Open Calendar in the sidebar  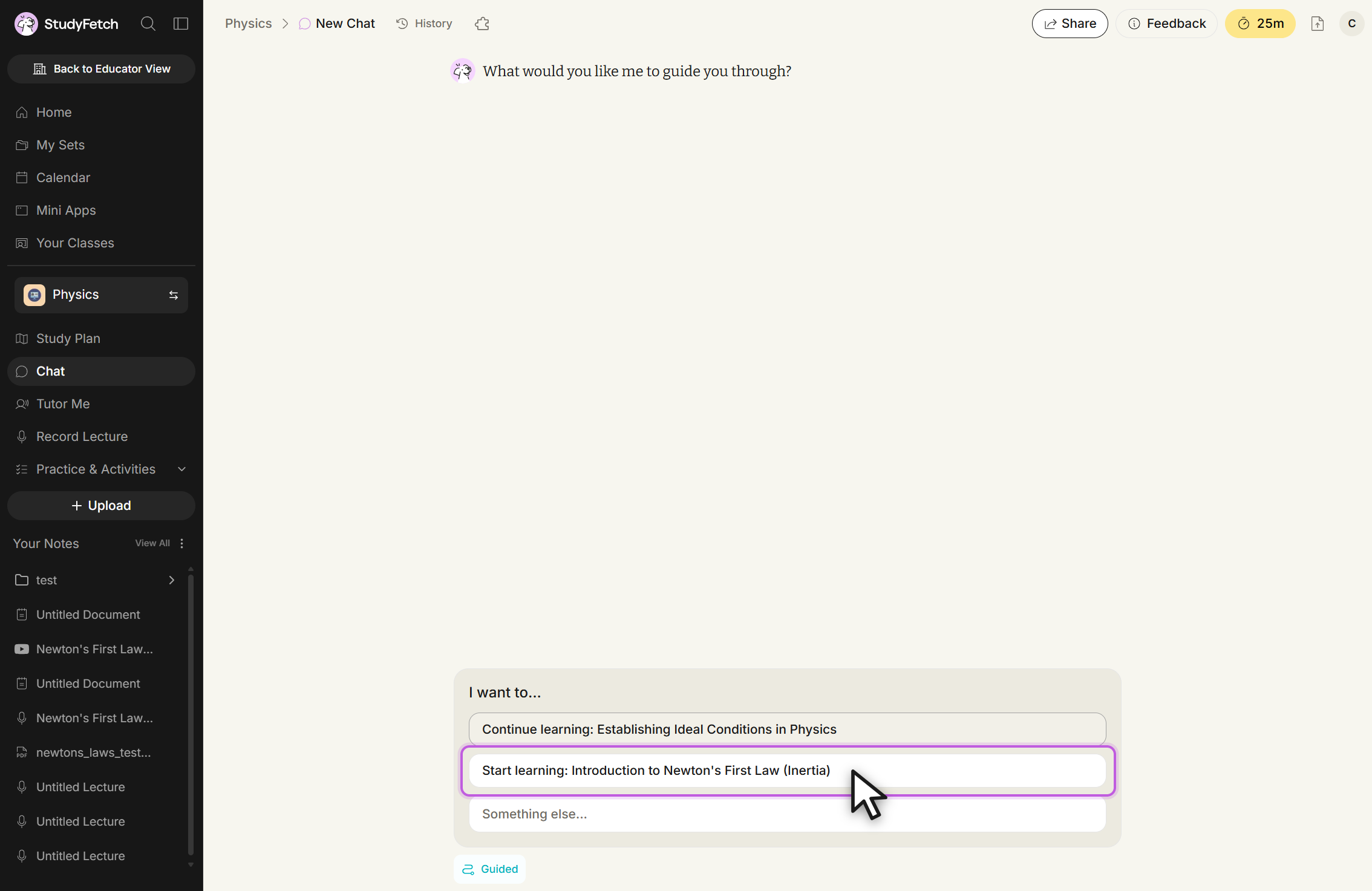[101, 178]
